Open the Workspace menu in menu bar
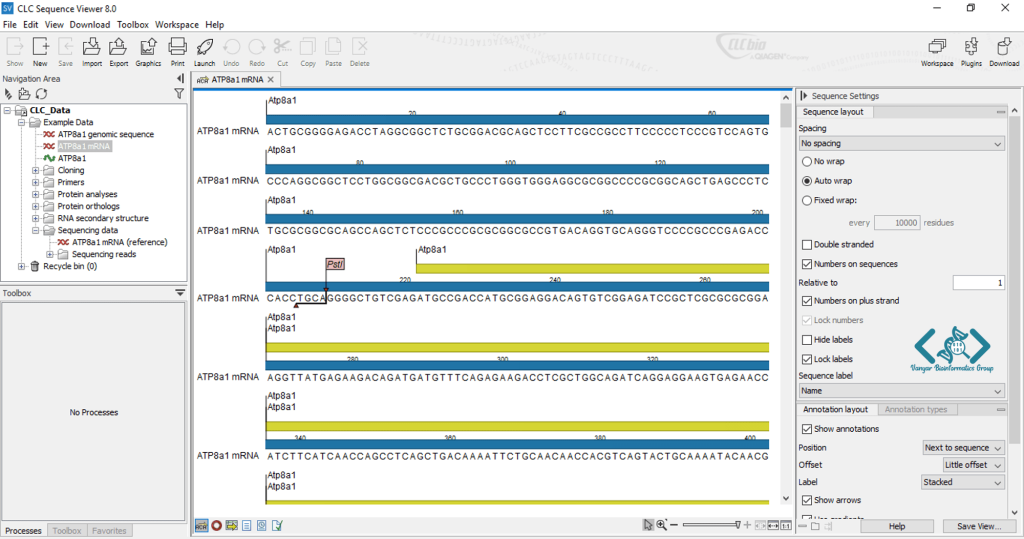1024x539 pixels. pyautogui.click(x=176, y=24)
